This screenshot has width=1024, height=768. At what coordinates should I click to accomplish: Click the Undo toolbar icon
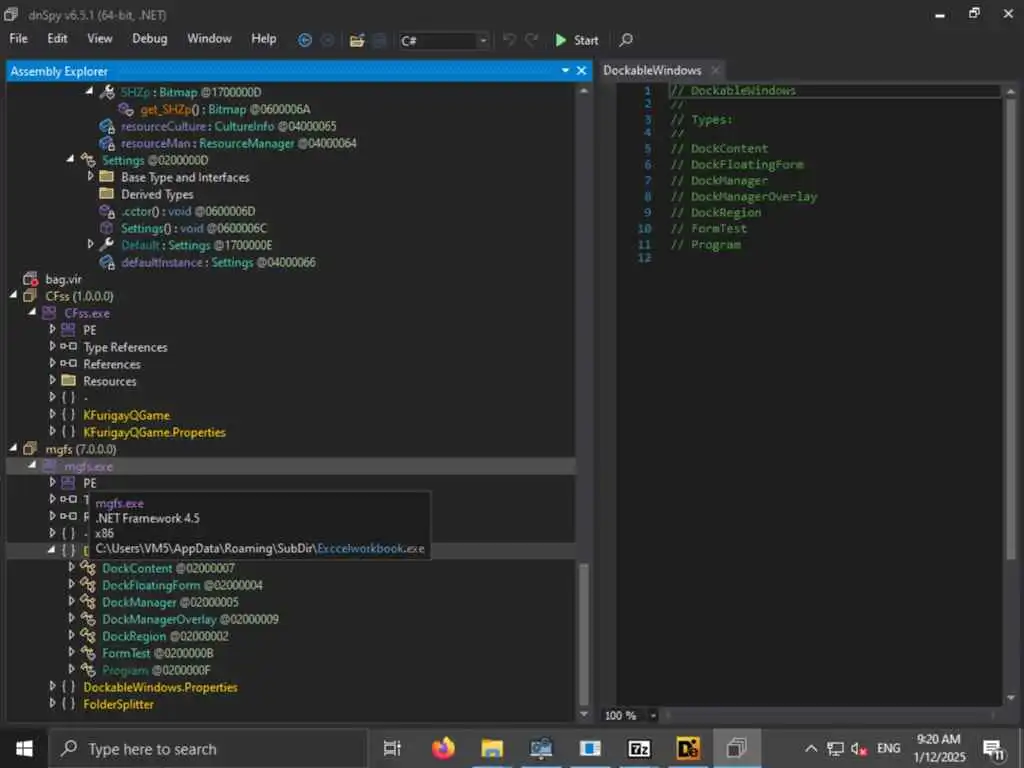coord(509,40)
